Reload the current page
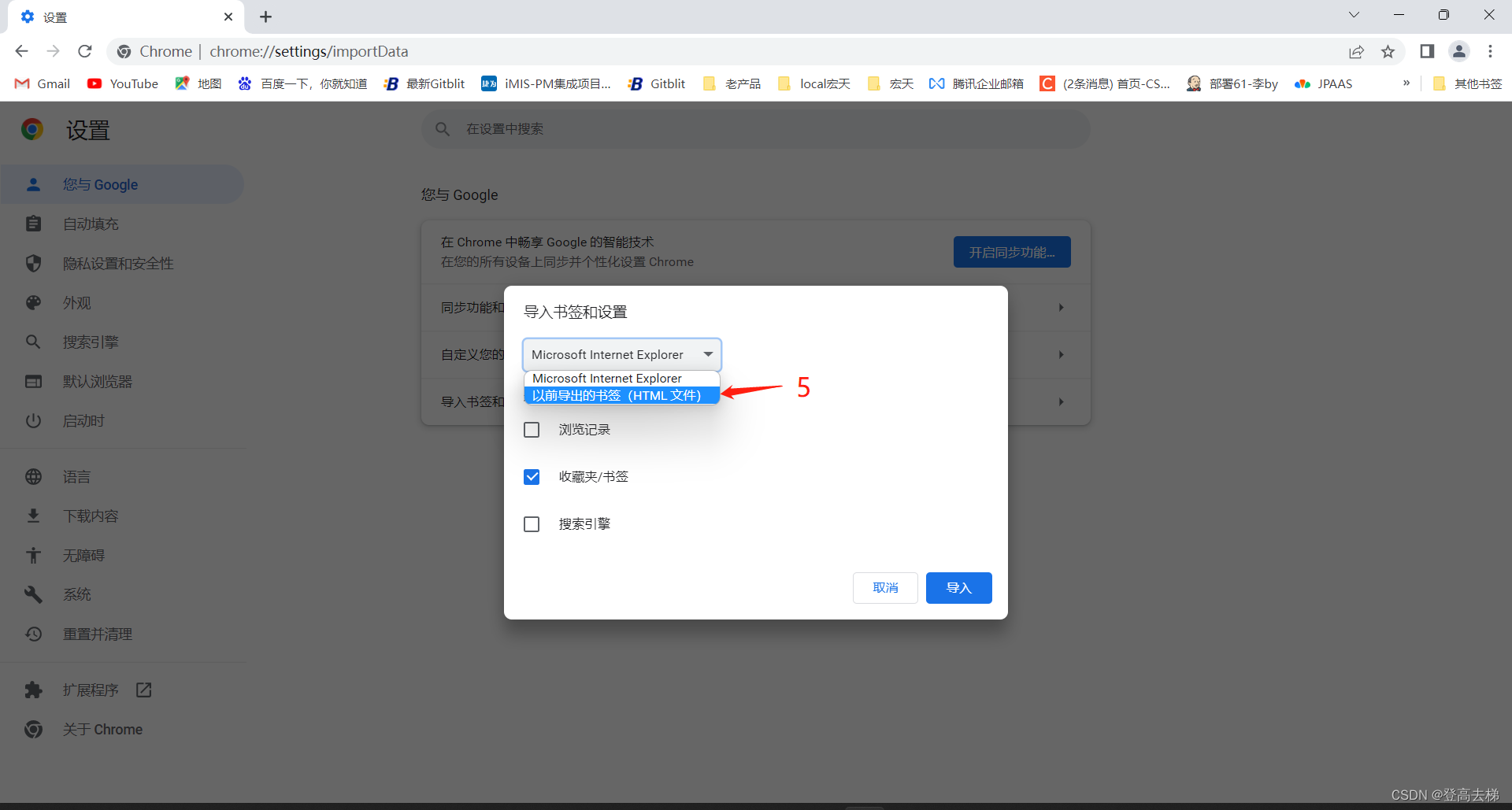 click(85, 51)
